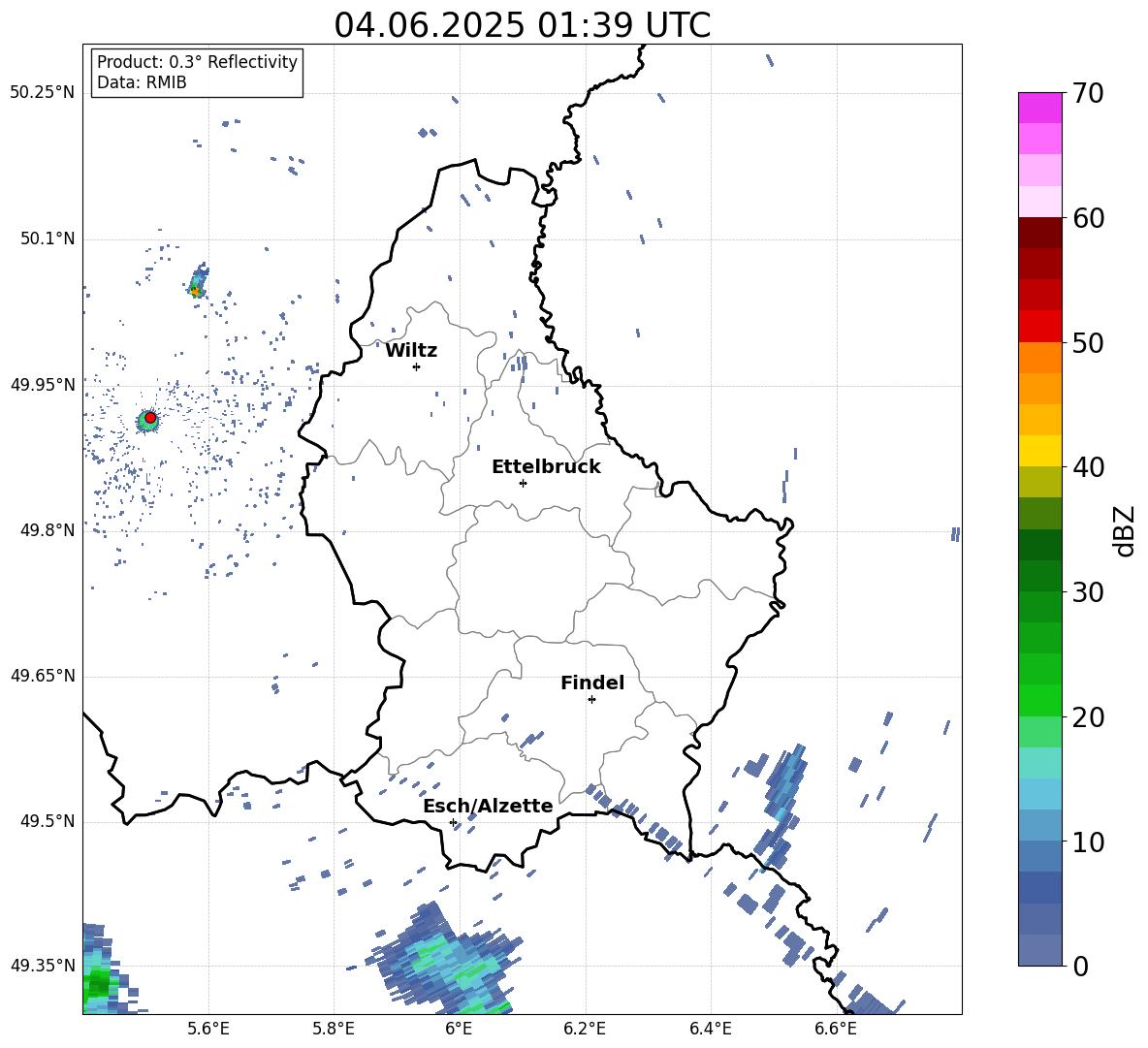Viewport: 1148px width, 1048px height.
Task: Select the Esch/Alzette city label
Action: [x=488, y=806]
